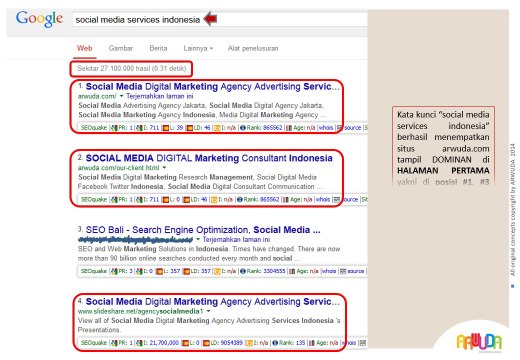Select the Web tab
Viewport: 520px width, 360px height.
coord(84,48)
